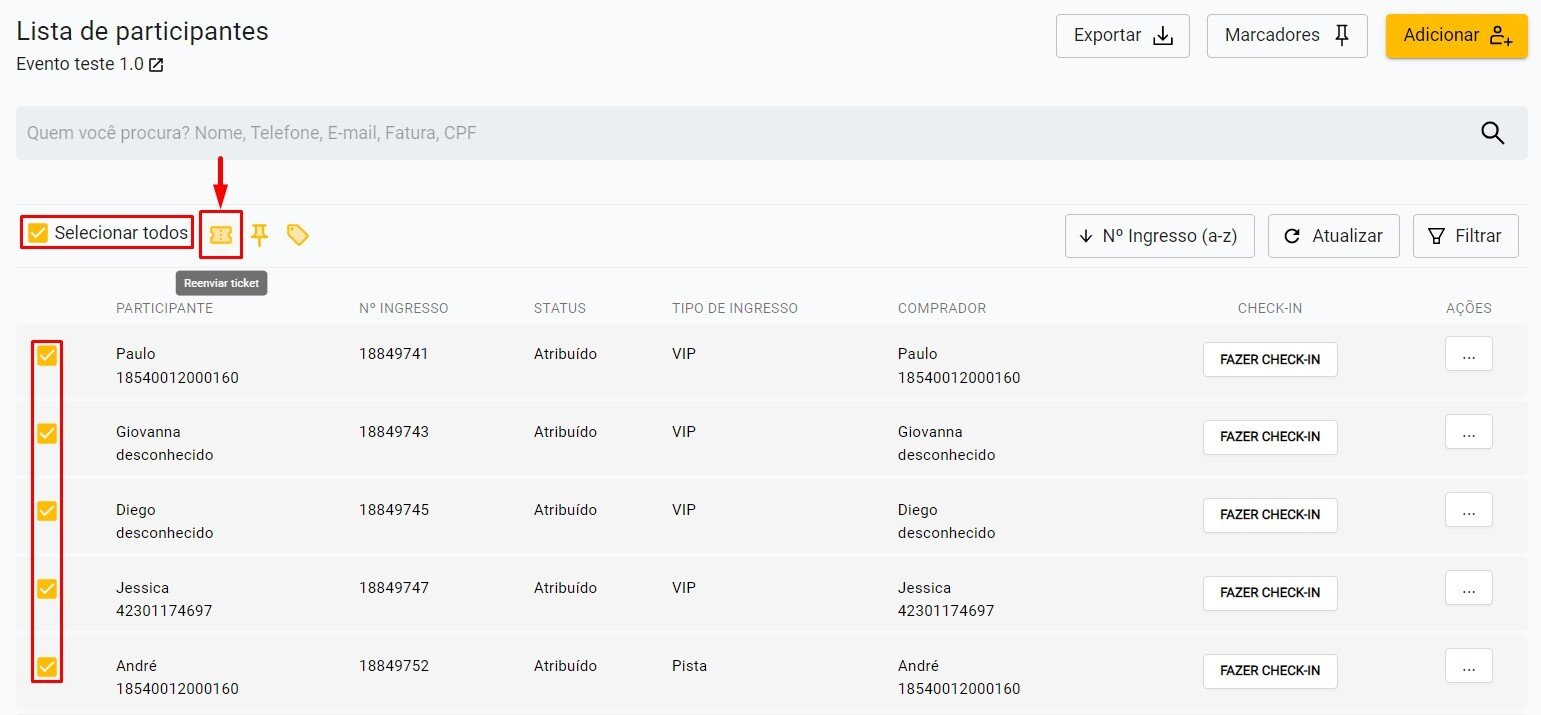Refresh the list with Atualizar
The image size is (1541, 715).
click(1333, 236)
